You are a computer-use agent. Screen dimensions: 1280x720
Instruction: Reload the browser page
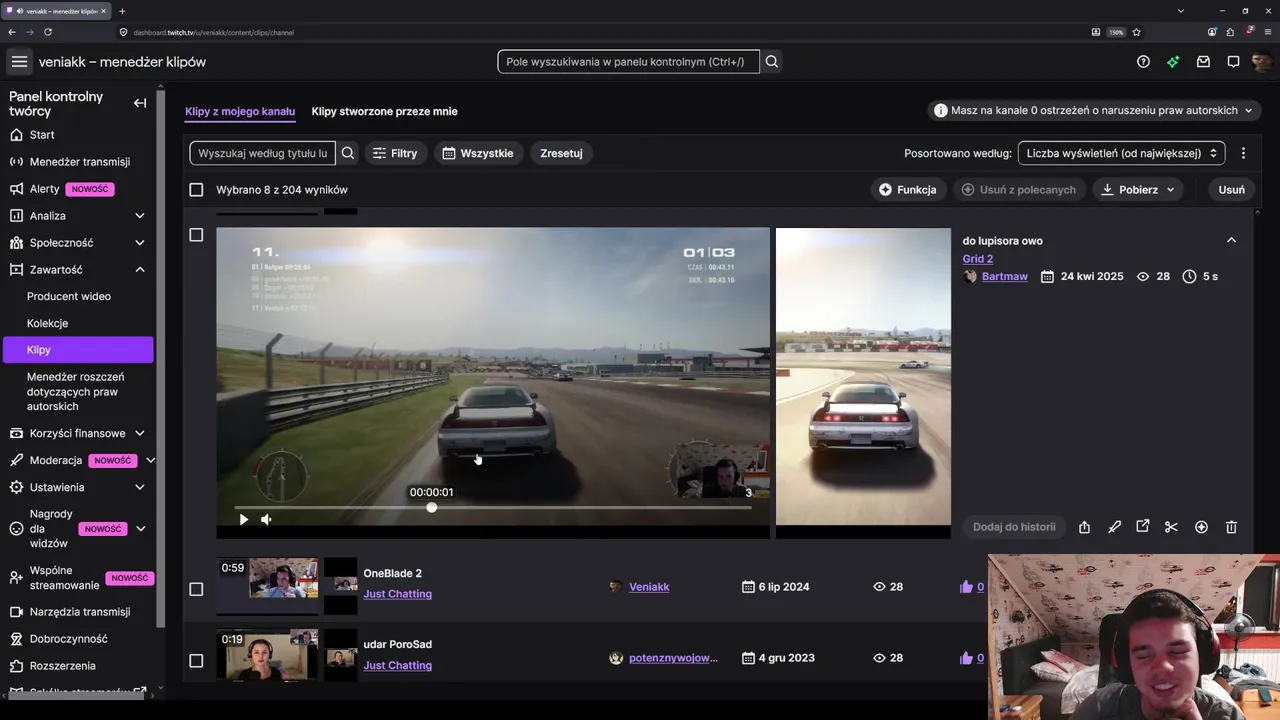pos(48,32)
